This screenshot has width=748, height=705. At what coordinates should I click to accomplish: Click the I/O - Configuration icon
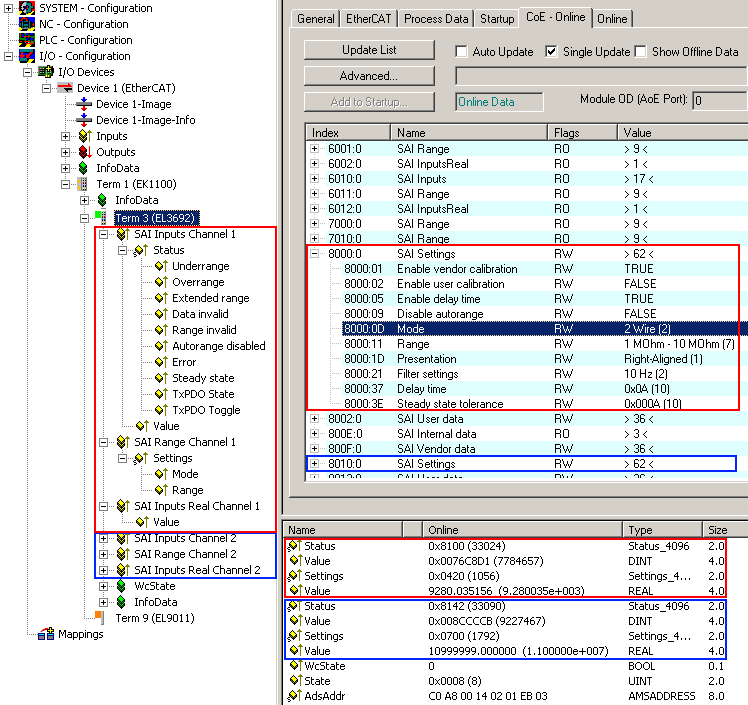[x=27, y=56]
